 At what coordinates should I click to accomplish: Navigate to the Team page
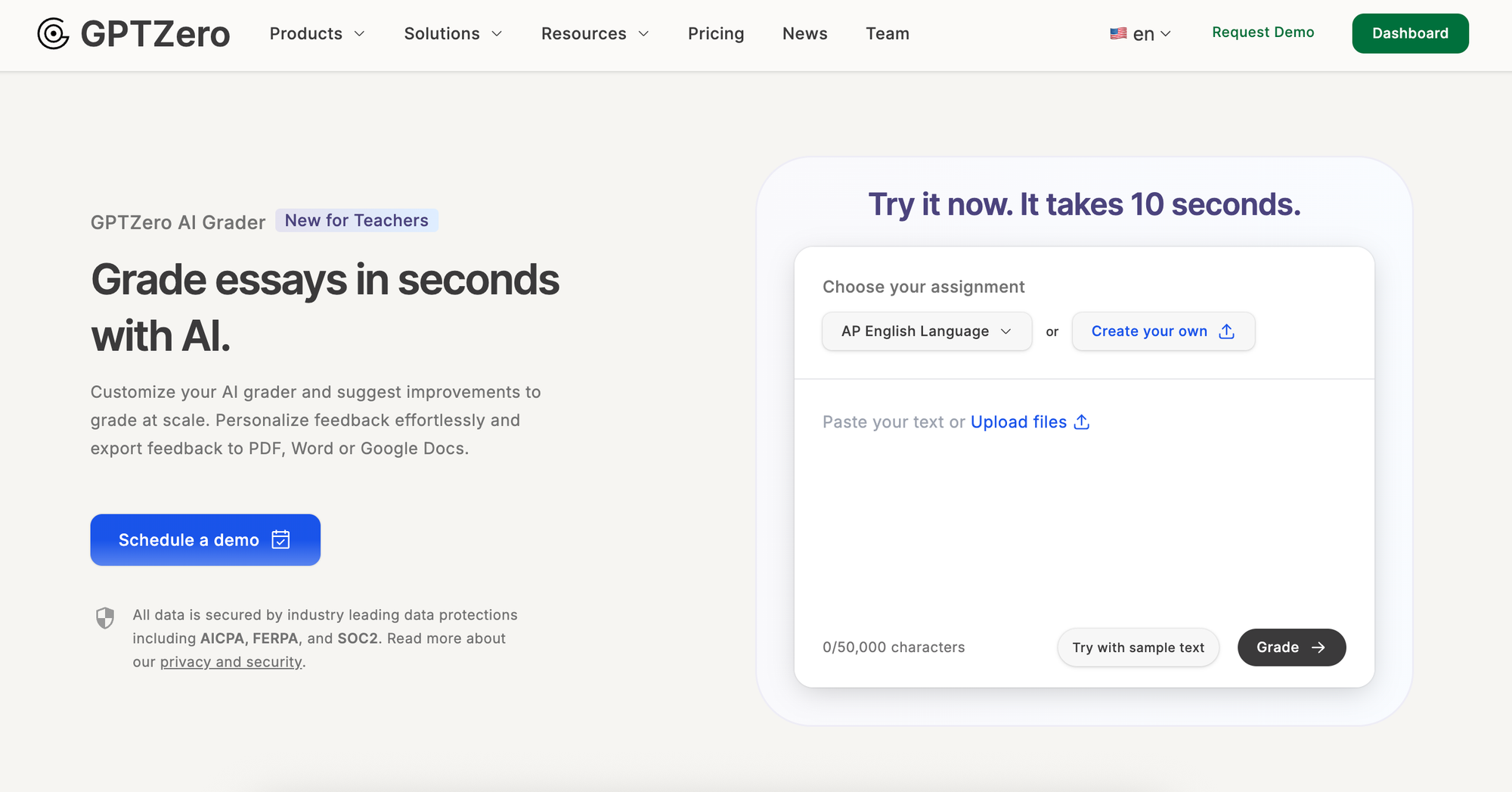(x=887, y=33)
